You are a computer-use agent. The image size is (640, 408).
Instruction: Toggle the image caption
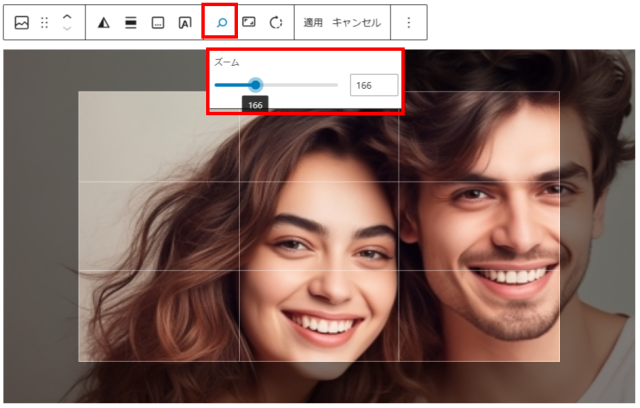(x=158, y=22)
